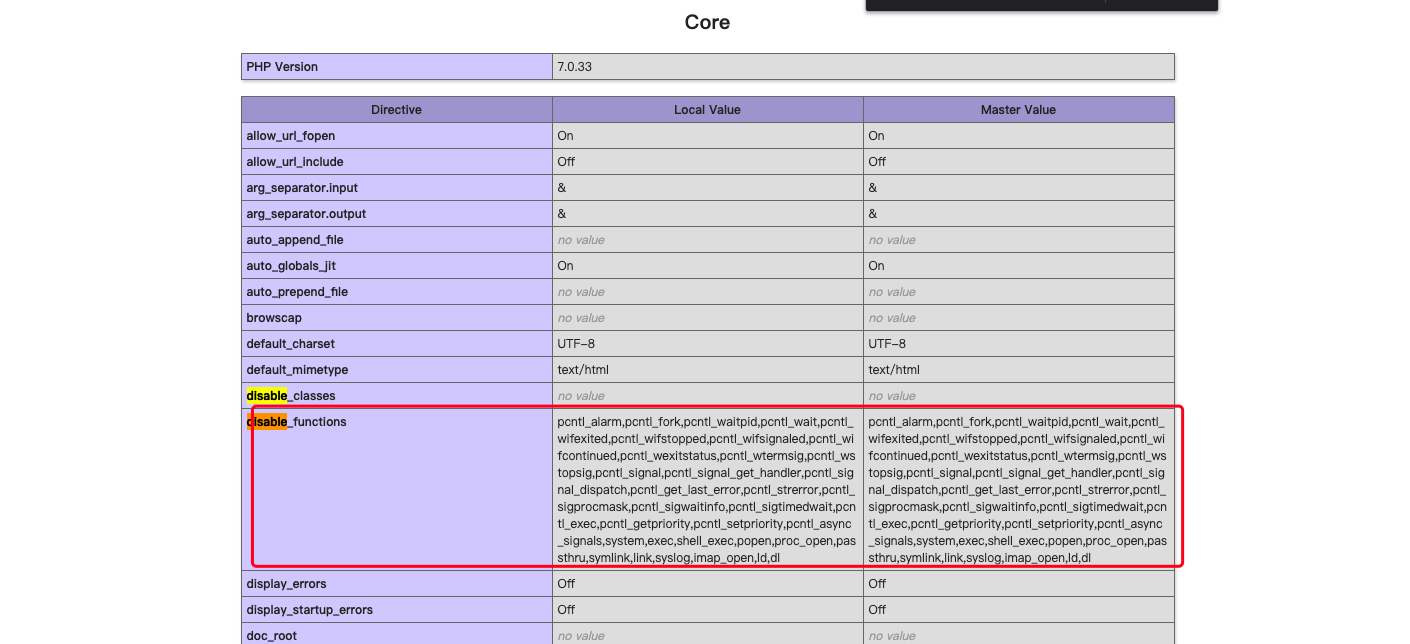Click auto_globals_jit master value On

[877, 266]
